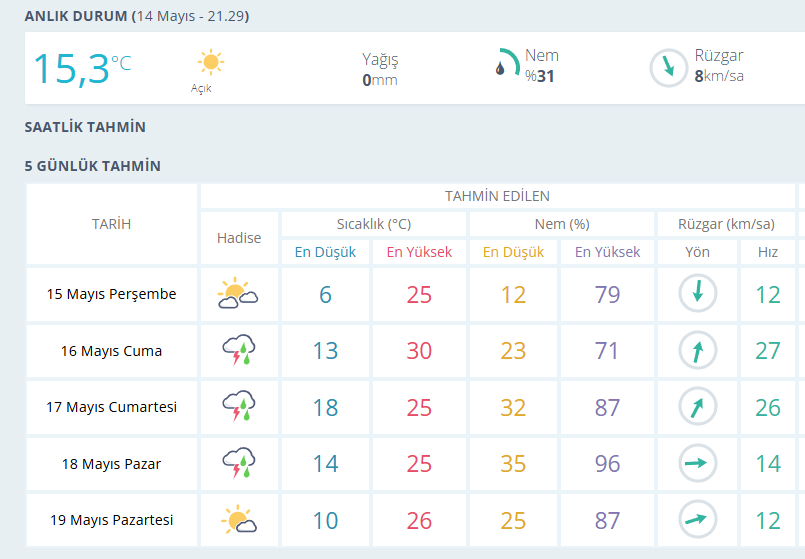This screenshot has height=559, width=805.
Task: Click lowest temperature 18 for 17 Mayıs
Action: [x=325, y=408]
